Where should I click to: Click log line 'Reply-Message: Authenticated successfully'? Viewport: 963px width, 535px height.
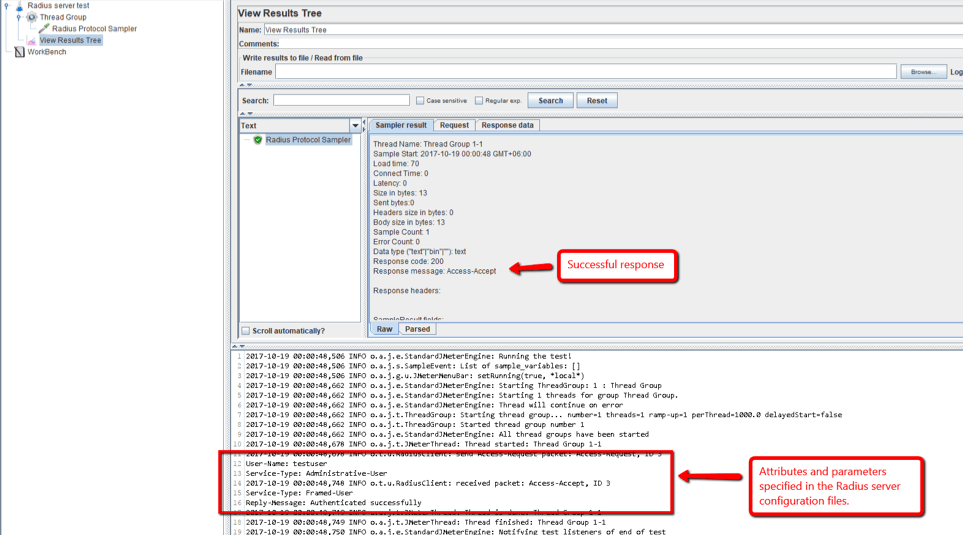333,503
